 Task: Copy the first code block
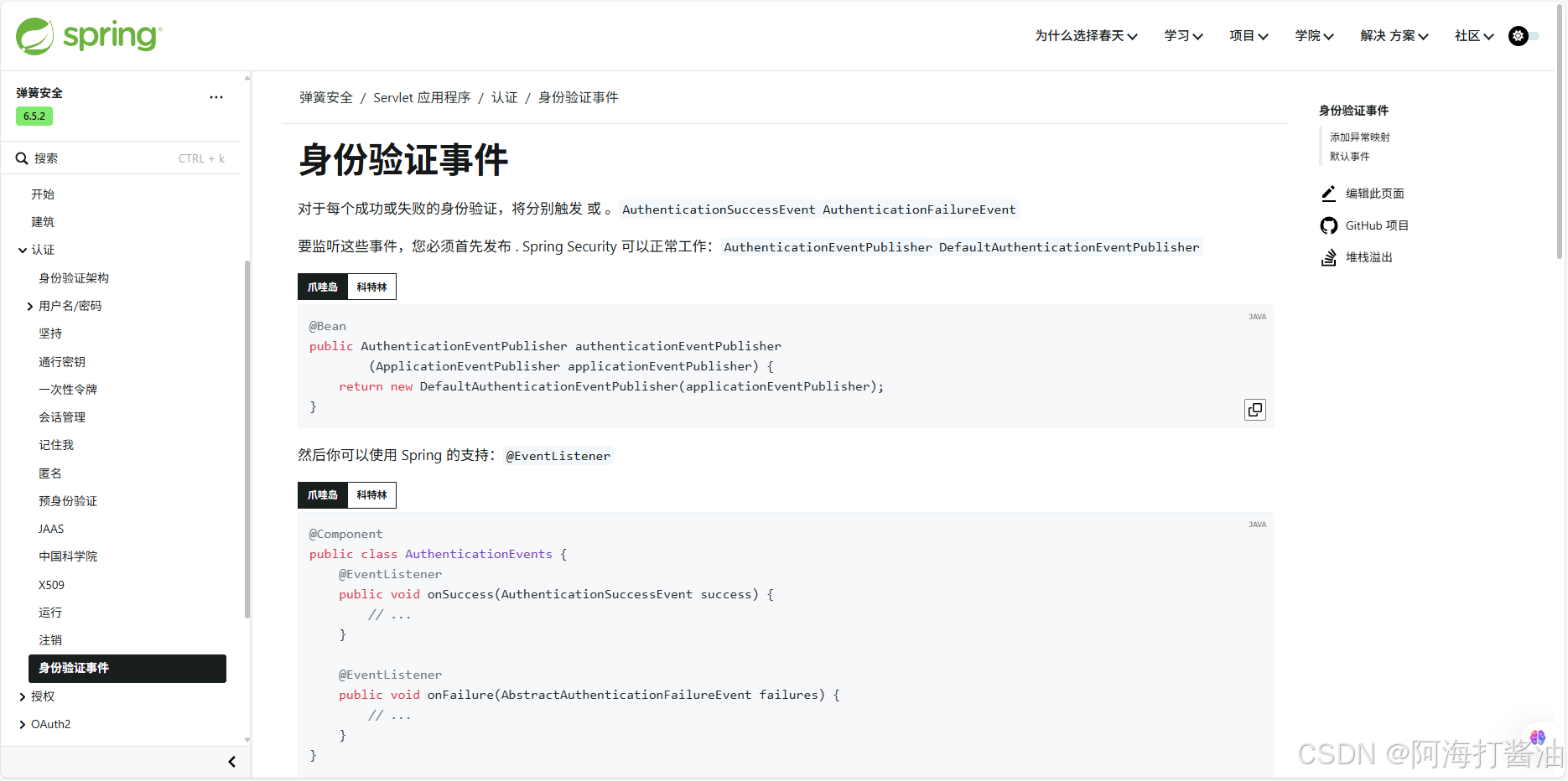(1255, 410)
